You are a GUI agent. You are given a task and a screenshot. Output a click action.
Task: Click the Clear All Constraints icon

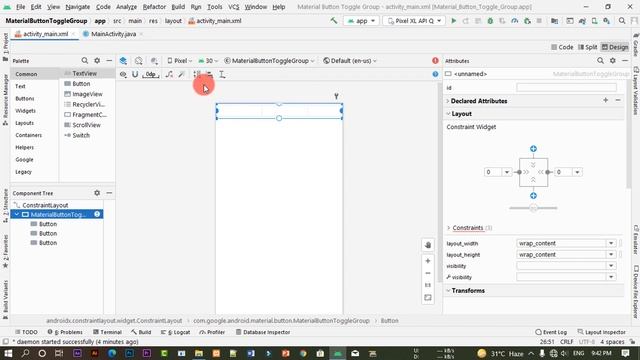[x=169, y=74]
